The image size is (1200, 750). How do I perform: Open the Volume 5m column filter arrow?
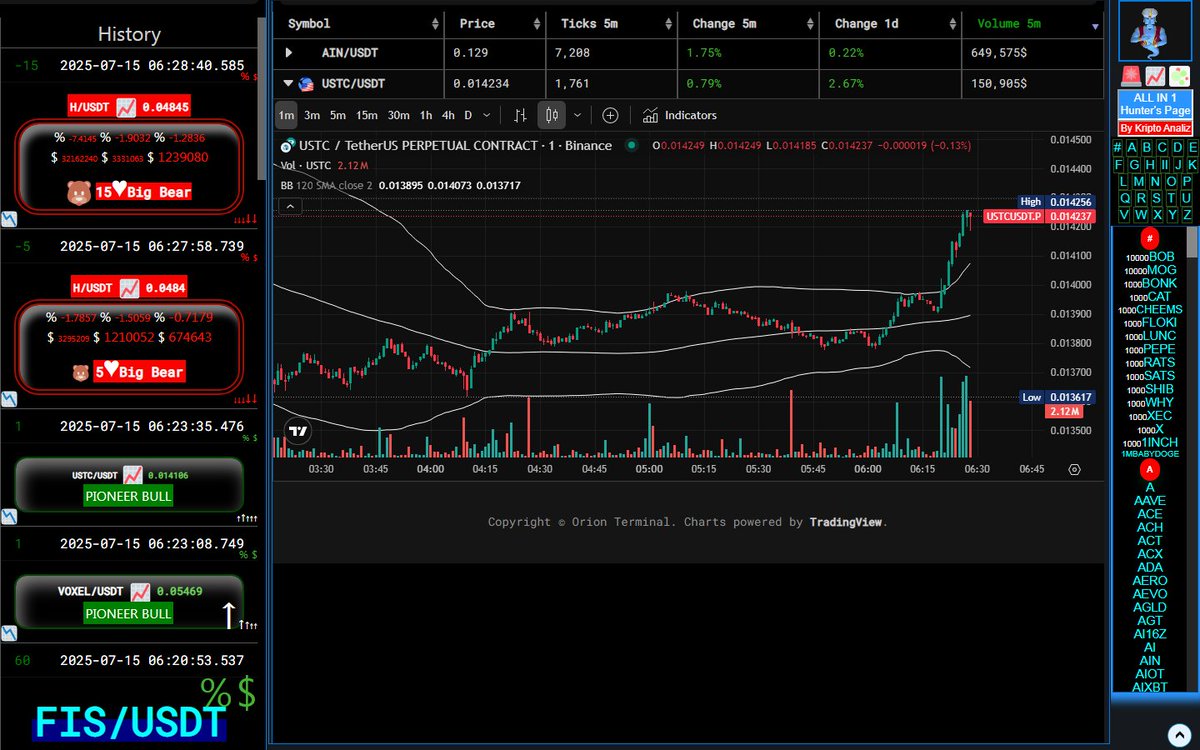1095,27
